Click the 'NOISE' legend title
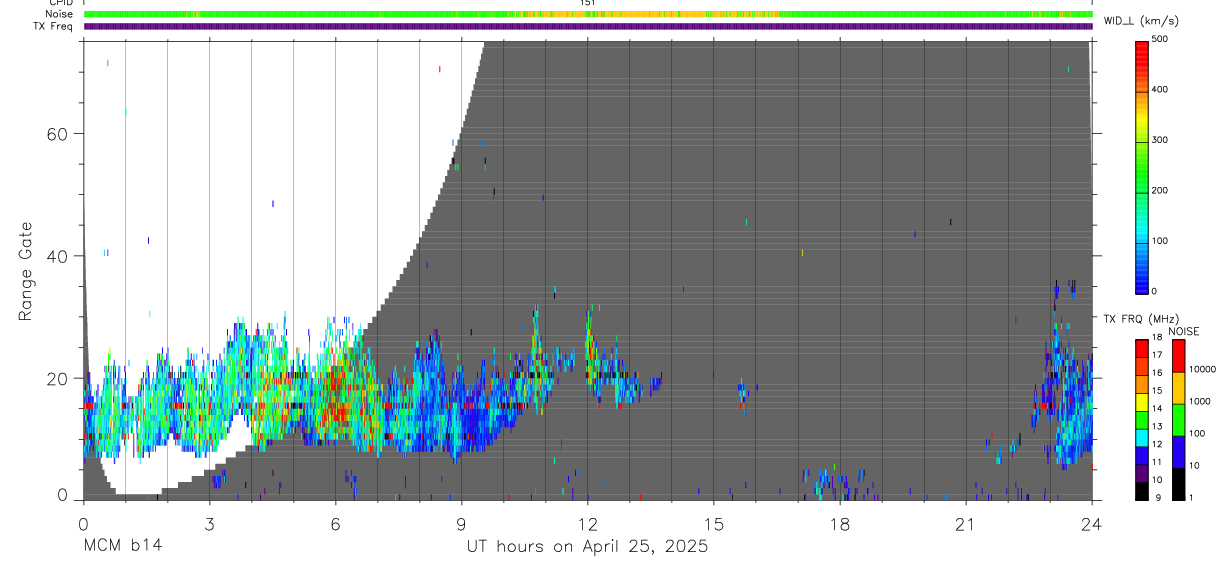Viewport: 1228px width, 567px height. 1183,331
